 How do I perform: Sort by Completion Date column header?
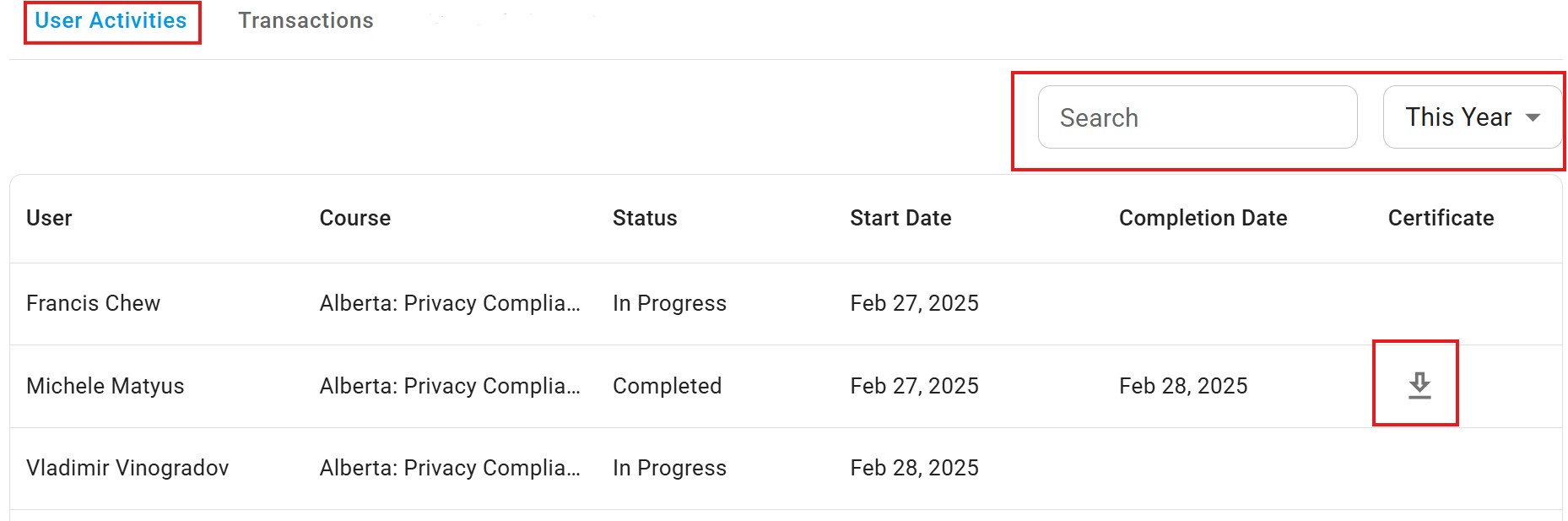pyautogui.click(x=1203, y=218)
